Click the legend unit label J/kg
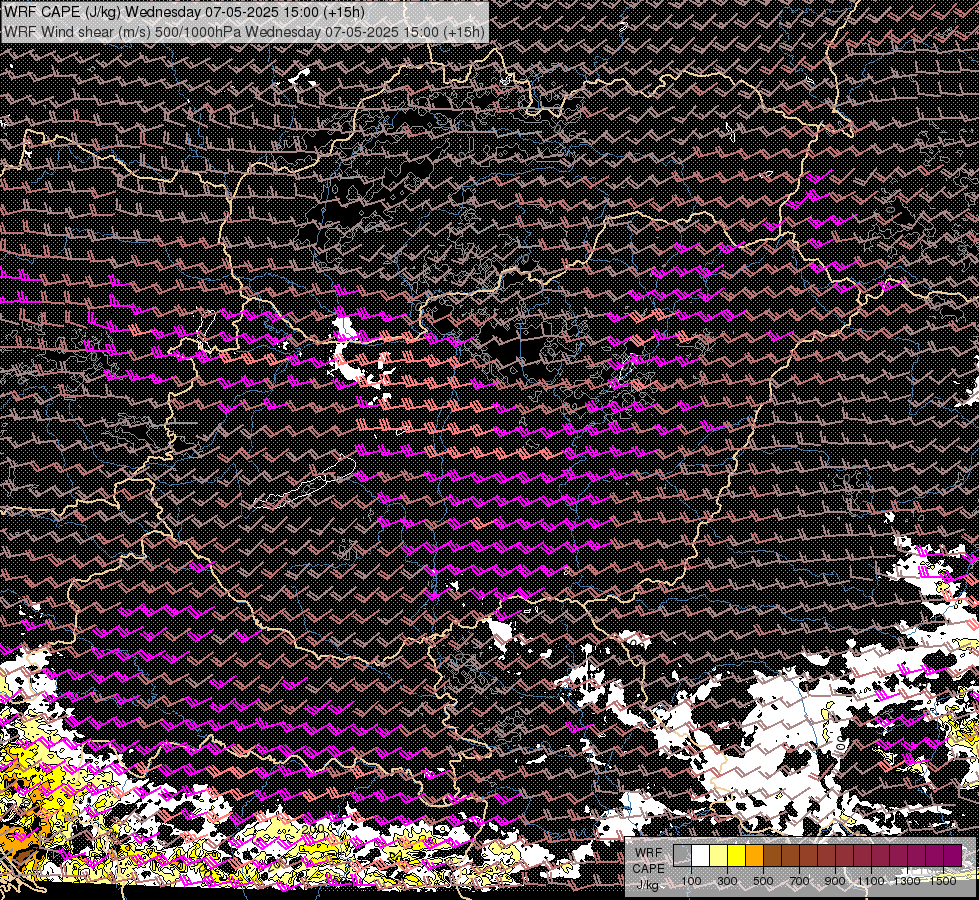979x900 pixels. pyautogui.click(x=647, y=885)
